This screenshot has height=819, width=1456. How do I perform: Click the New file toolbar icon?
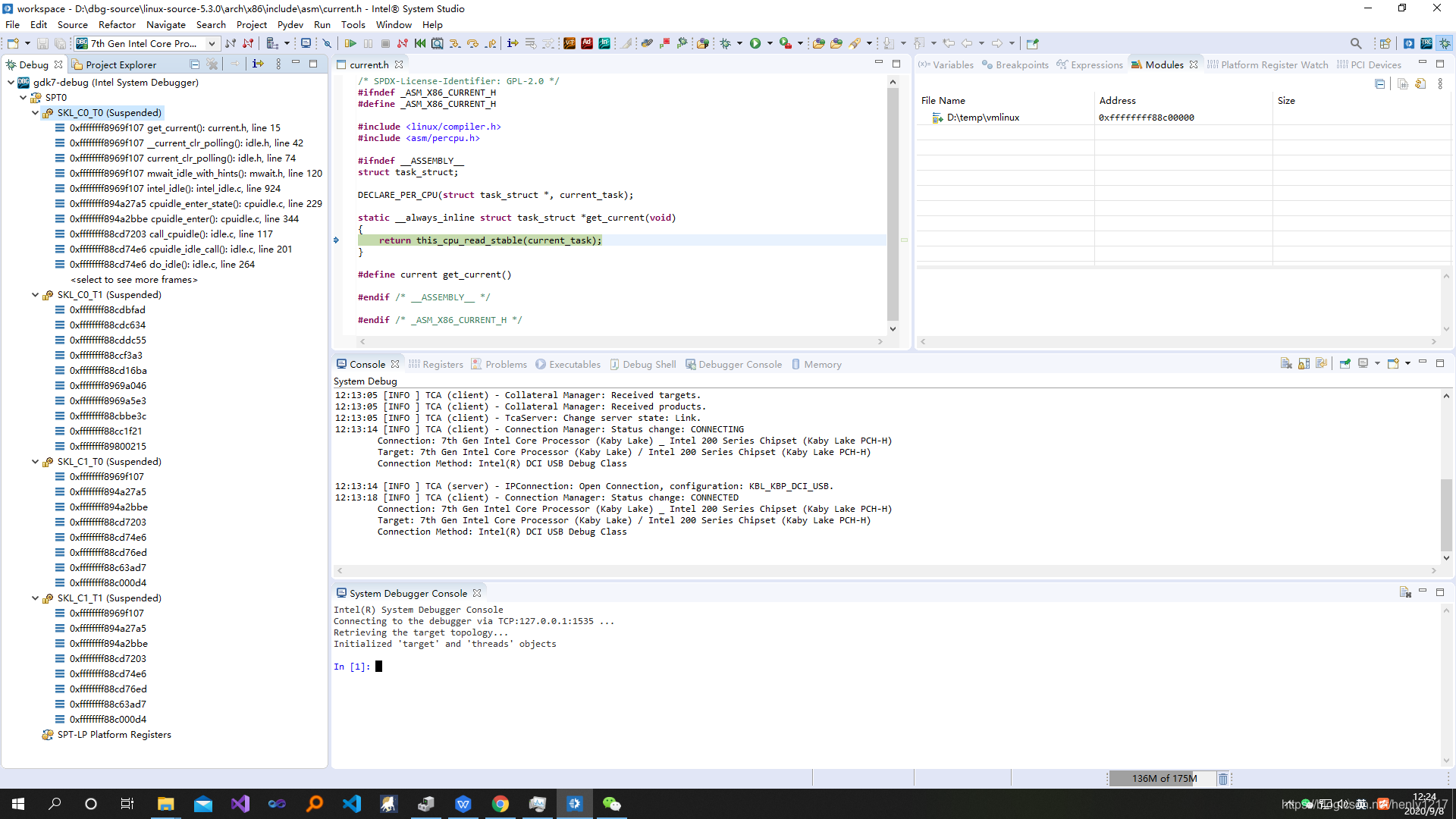click(x=13, y=43)
